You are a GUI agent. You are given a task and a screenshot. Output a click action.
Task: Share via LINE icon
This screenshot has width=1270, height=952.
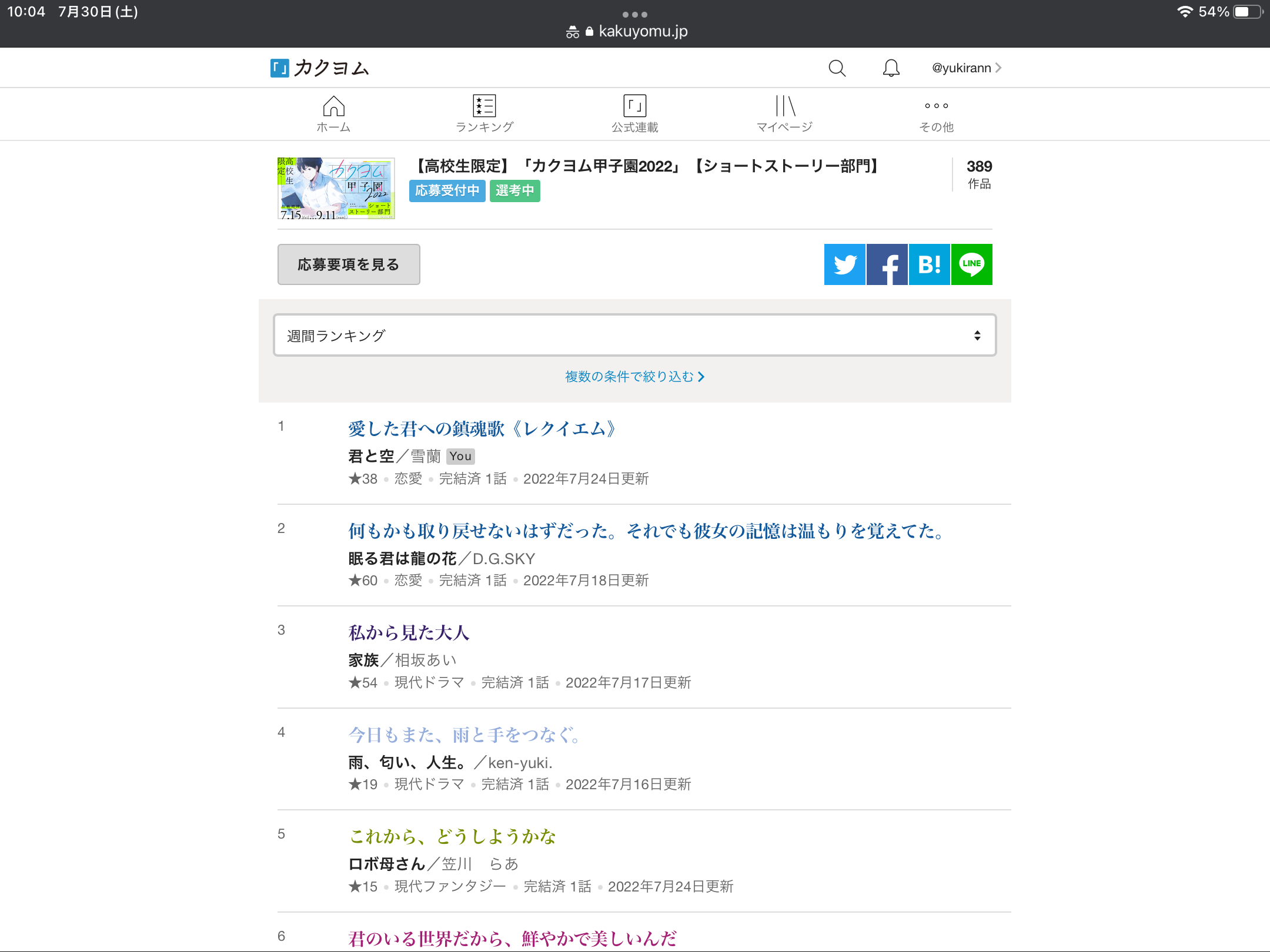coord(972,264)
